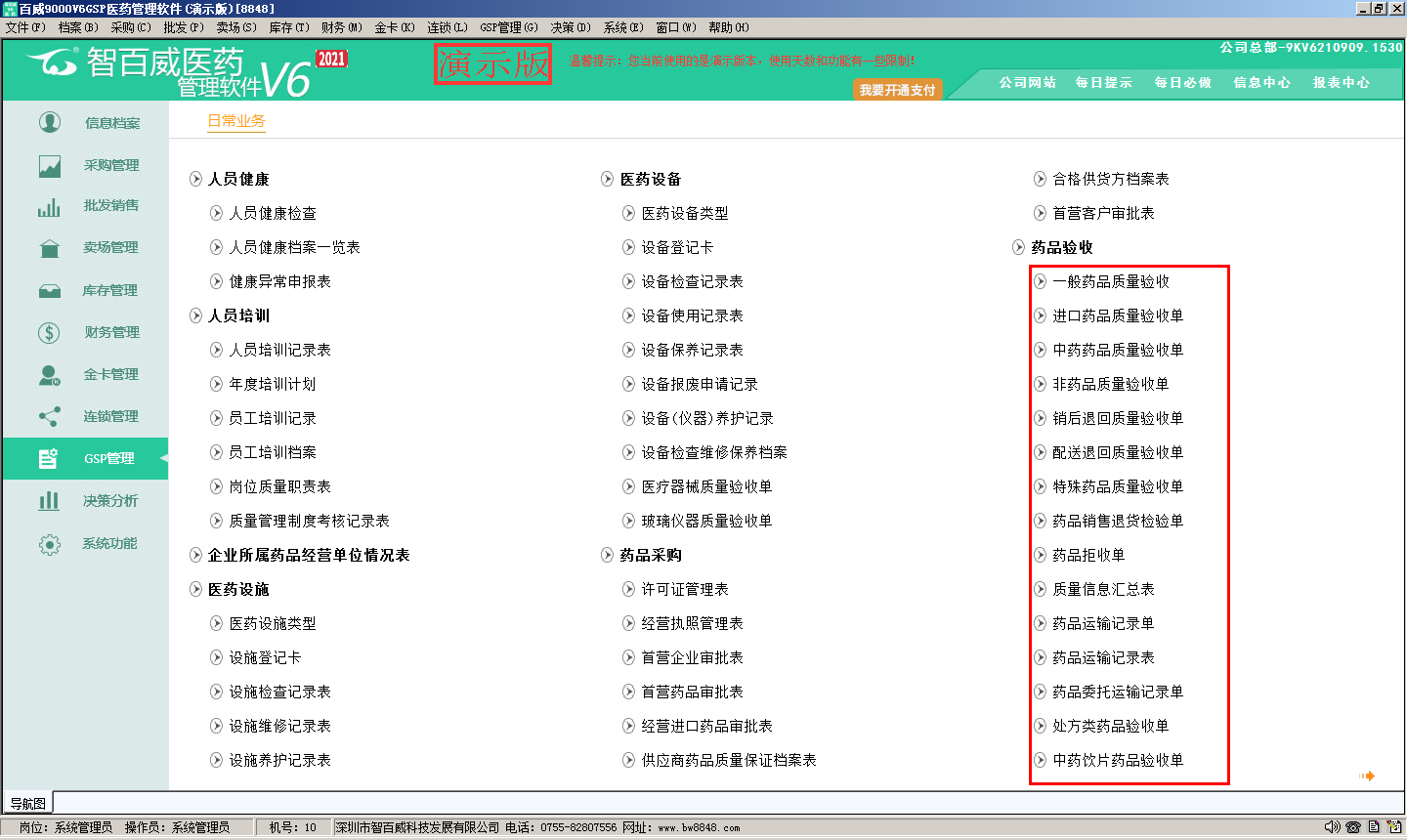
Task: Select the 批发销售 bar chart icon
Action: coord(49,206)
